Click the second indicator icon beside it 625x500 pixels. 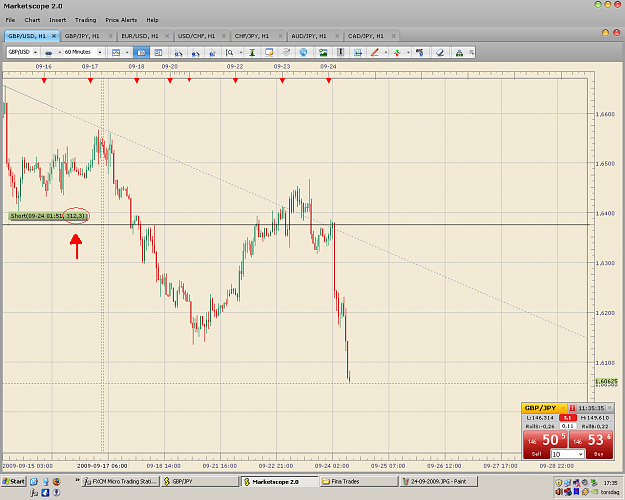[195, 52]
